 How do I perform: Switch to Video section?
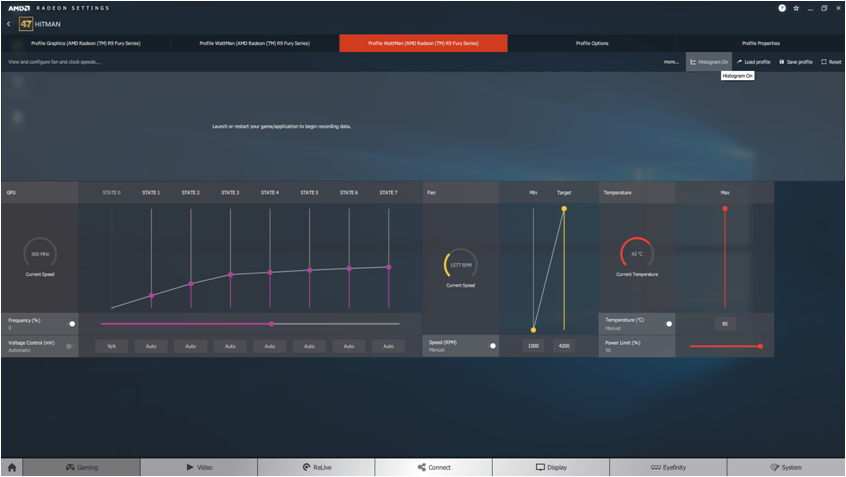point(199,467)
